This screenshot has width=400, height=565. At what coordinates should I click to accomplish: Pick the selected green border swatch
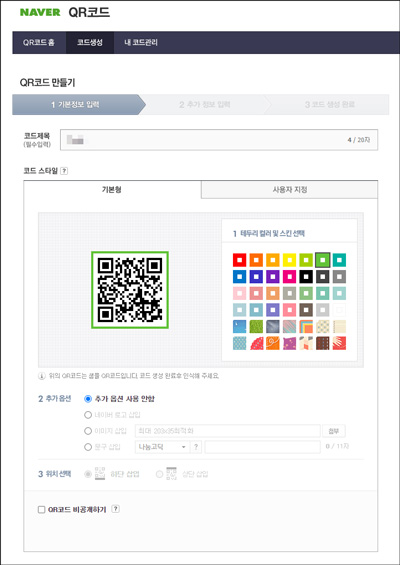pyautogui.click(x=323, y=260)
